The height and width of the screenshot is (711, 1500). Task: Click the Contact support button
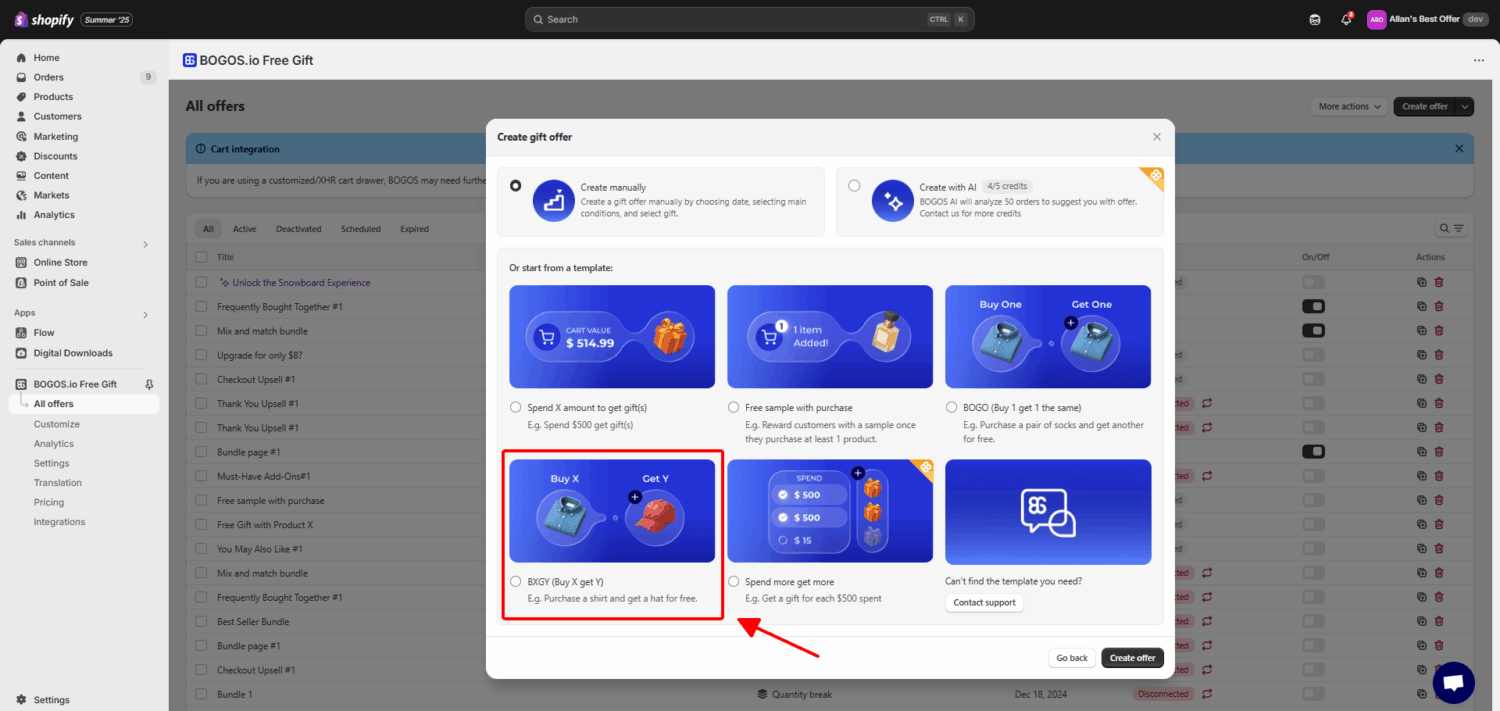pos(984,603)
